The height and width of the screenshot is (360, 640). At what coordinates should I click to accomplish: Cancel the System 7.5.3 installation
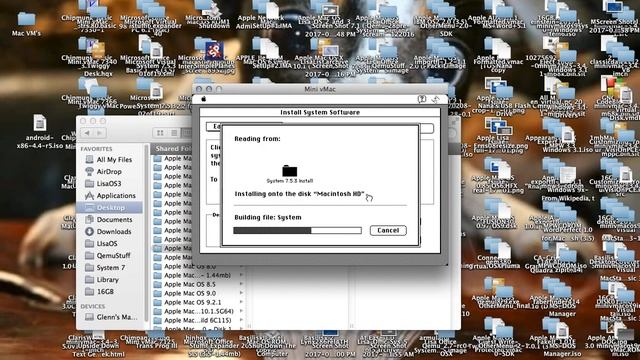coord(388,230)
